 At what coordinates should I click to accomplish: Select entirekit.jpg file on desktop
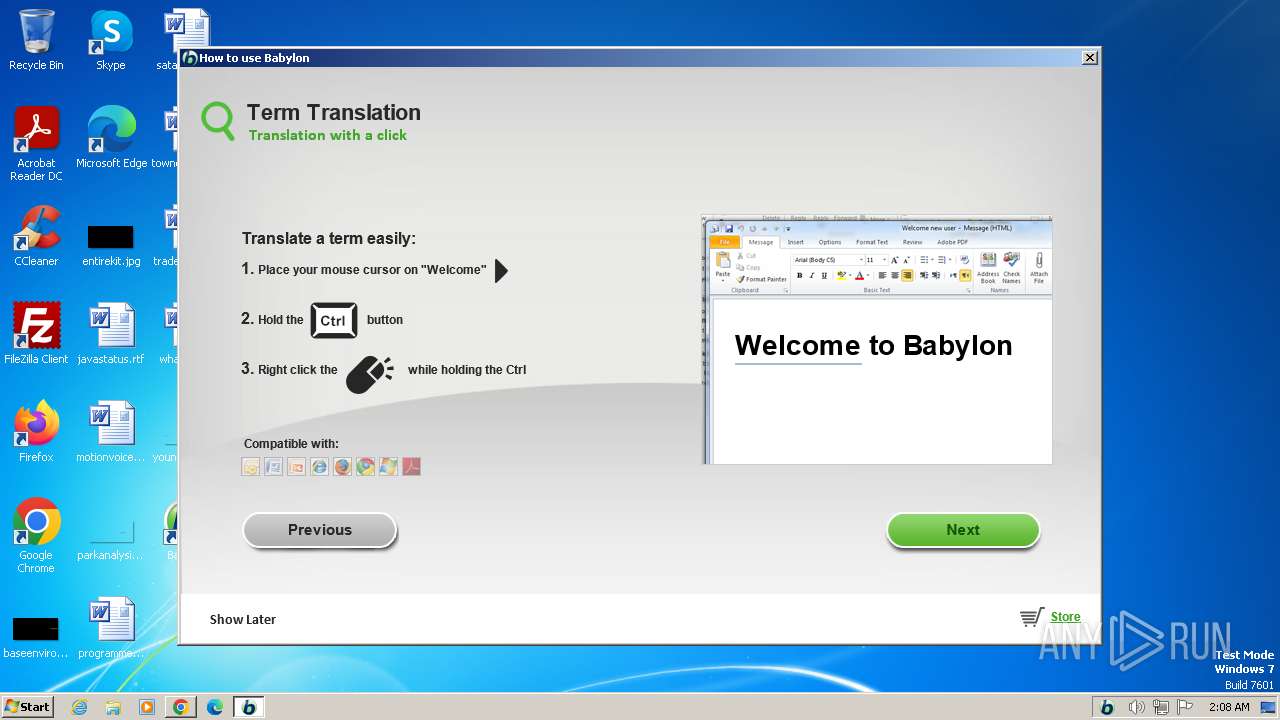[111, 245]
